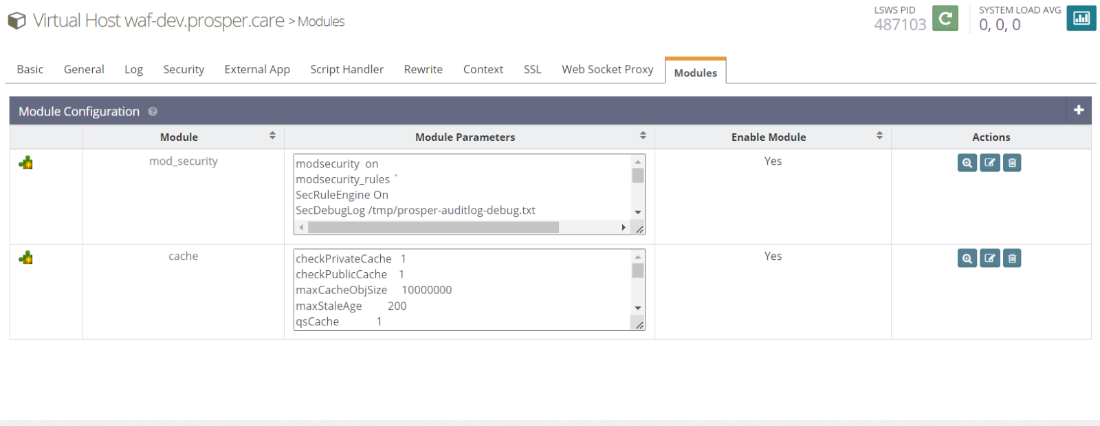The image size is (1100, 426).
Task: Sort by Module column
Action: 272,136
